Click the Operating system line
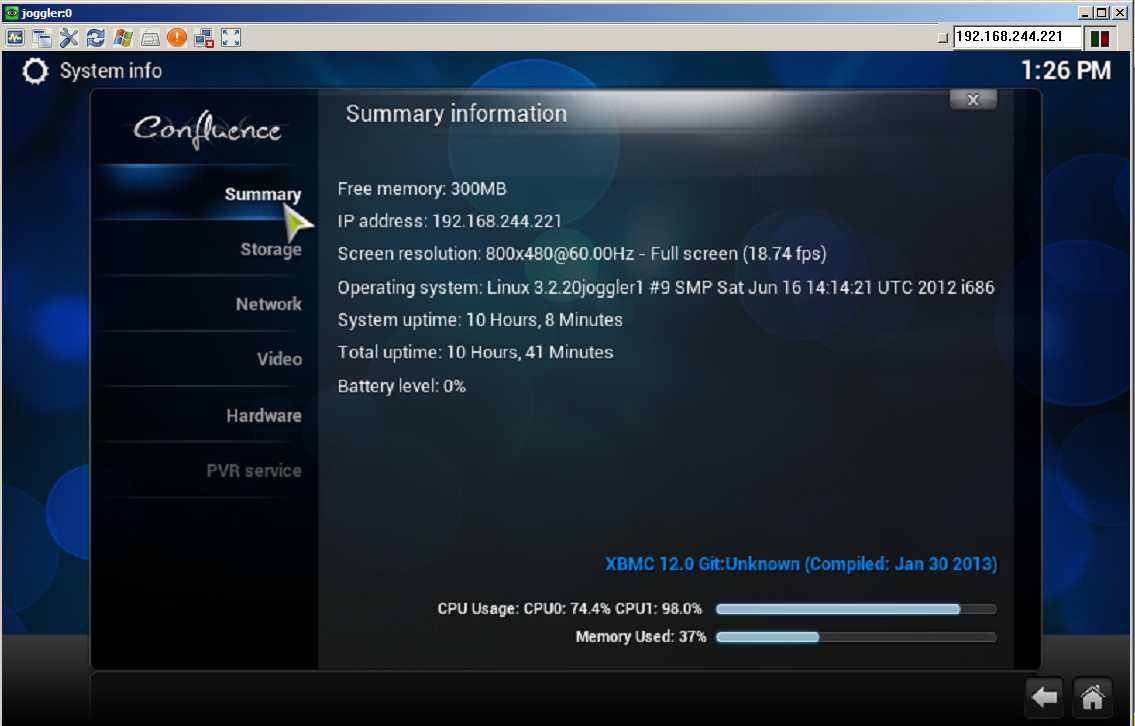The height and width of the screenshot is (726, 1135). point(666,287)
